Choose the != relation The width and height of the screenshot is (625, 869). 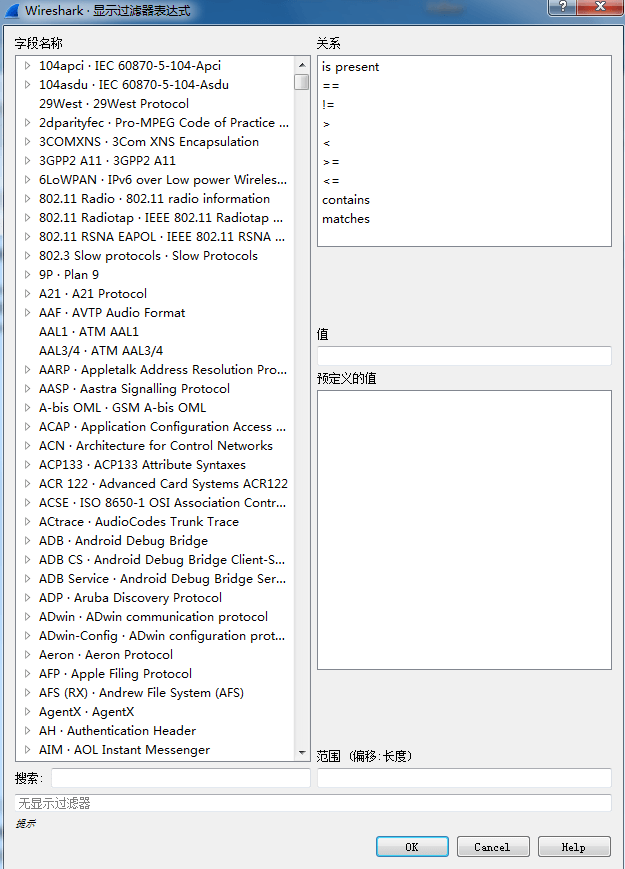coord(328,105)
